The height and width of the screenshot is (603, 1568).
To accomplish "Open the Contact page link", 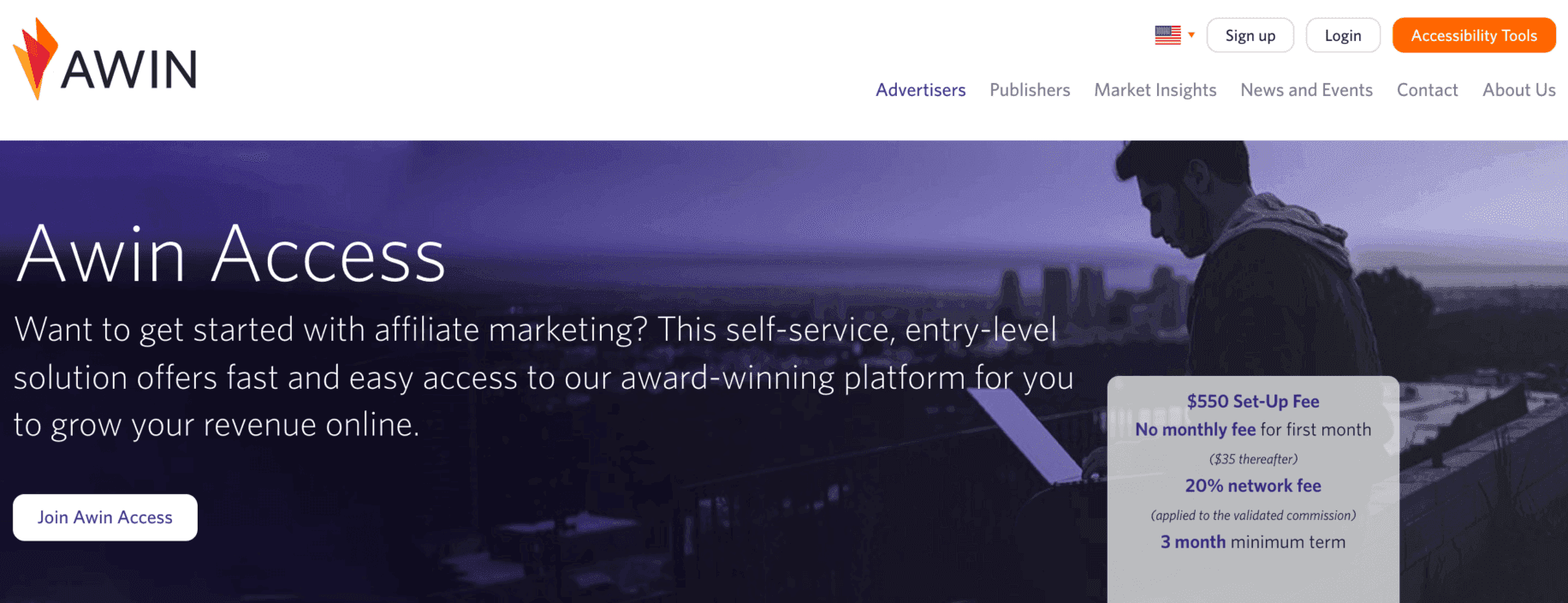I will pos(1427,90).
